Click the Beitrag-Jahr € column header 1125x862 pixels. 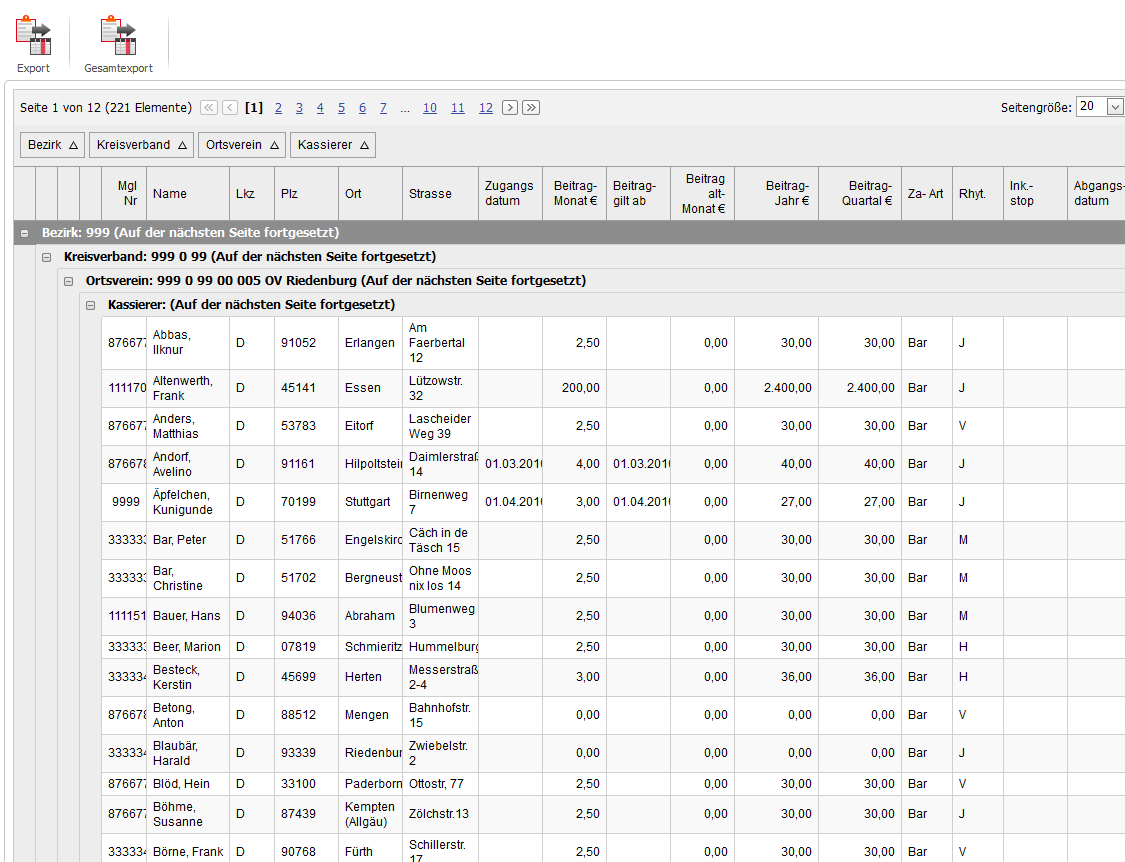pos(776,194)
